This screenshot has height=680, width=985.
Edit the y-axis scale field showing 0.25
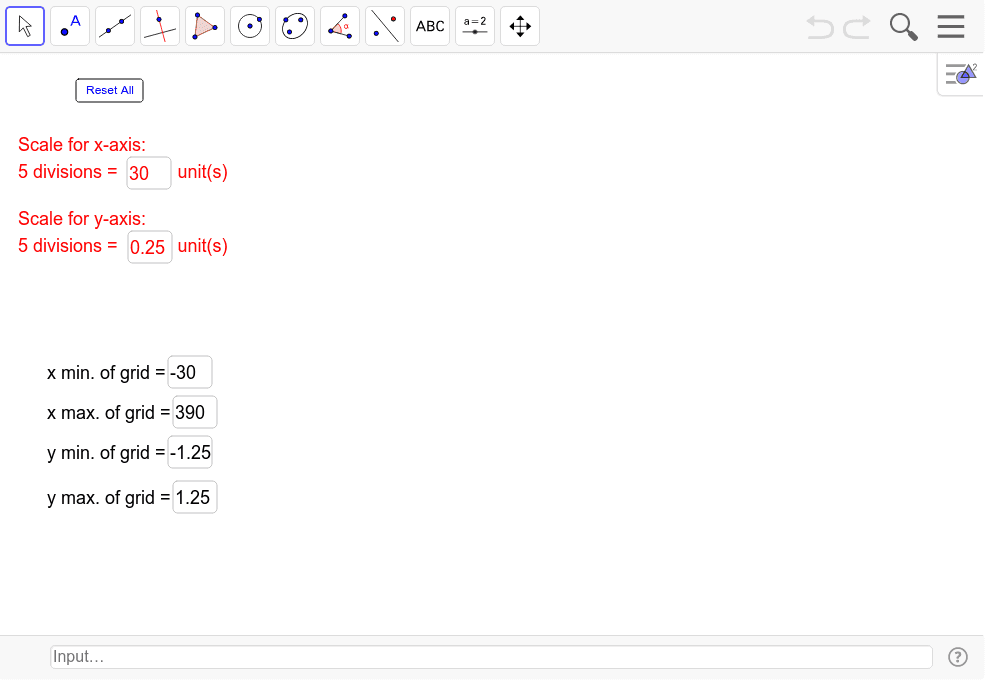pyautogui.click(x=150, y=247)
